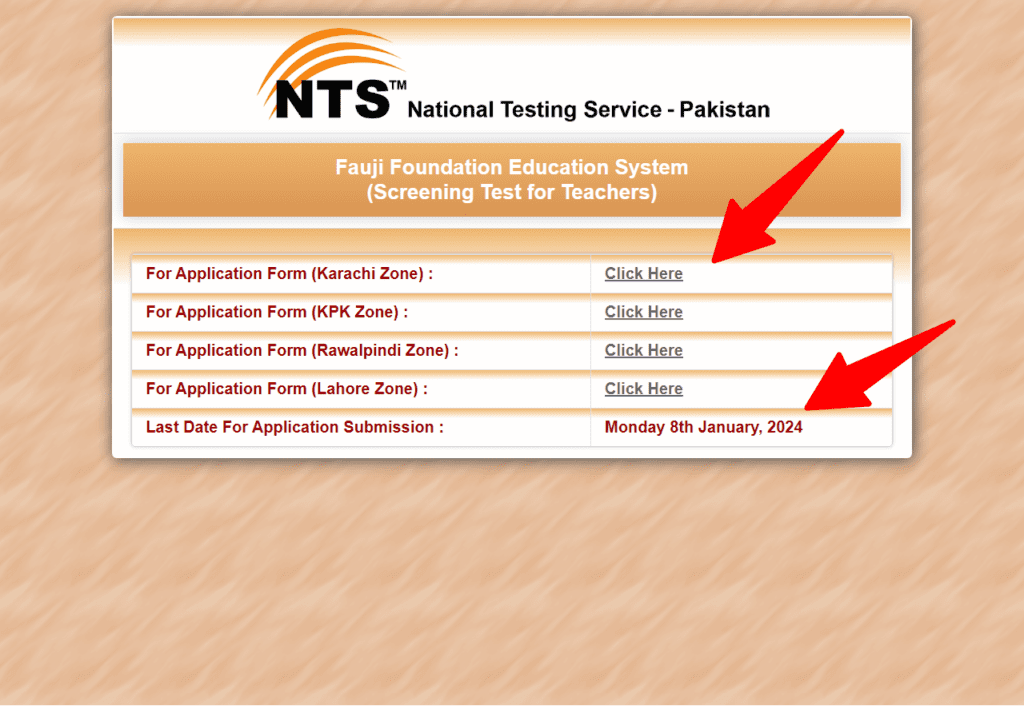Click the Lahore Zone application form label
This screenshot has width=1024, height=706.
tap(287, 389)
